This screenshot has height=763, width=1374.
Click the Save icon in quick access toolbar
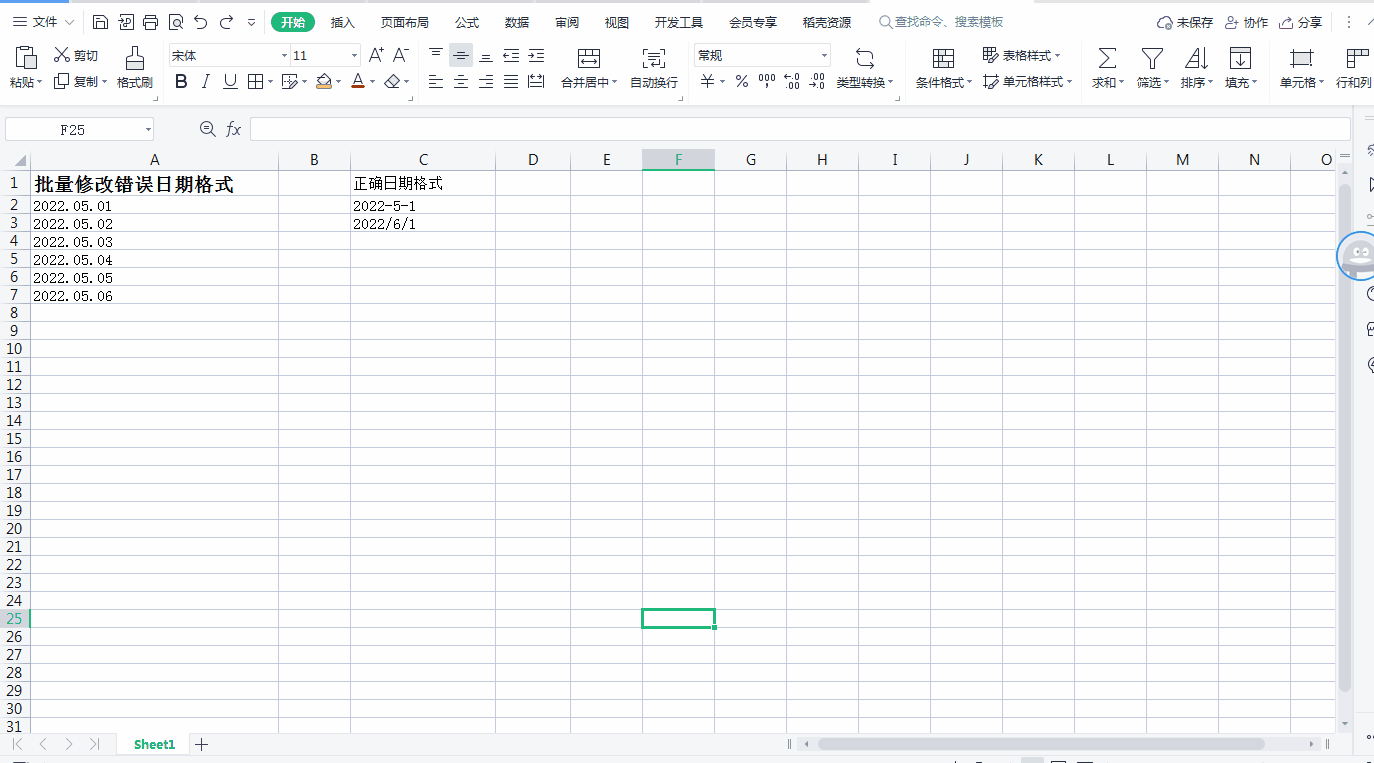click(100, 22)
